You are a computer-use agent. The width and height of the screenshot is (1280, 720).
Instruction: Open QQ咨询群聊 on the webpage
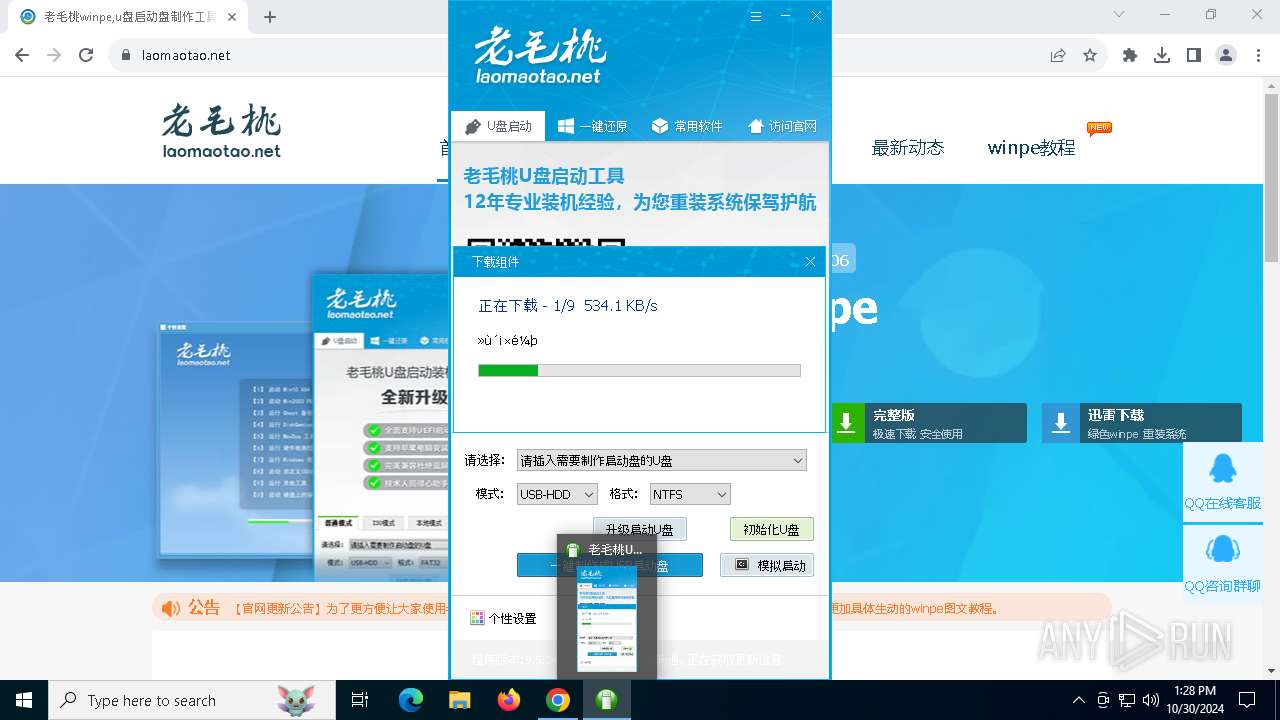coord(1222,564)
